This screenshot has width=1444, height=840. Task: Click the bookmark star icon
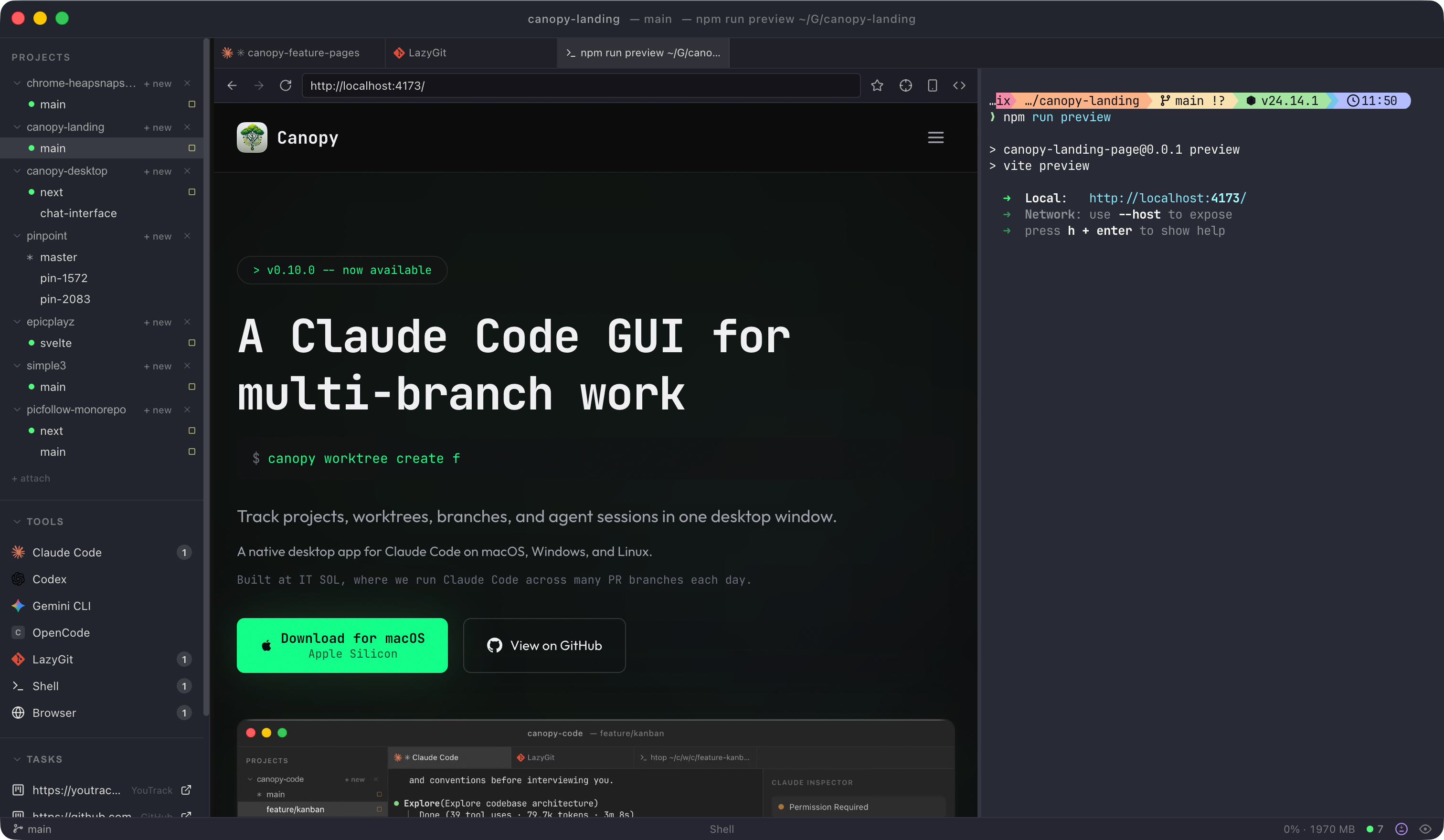877,85
